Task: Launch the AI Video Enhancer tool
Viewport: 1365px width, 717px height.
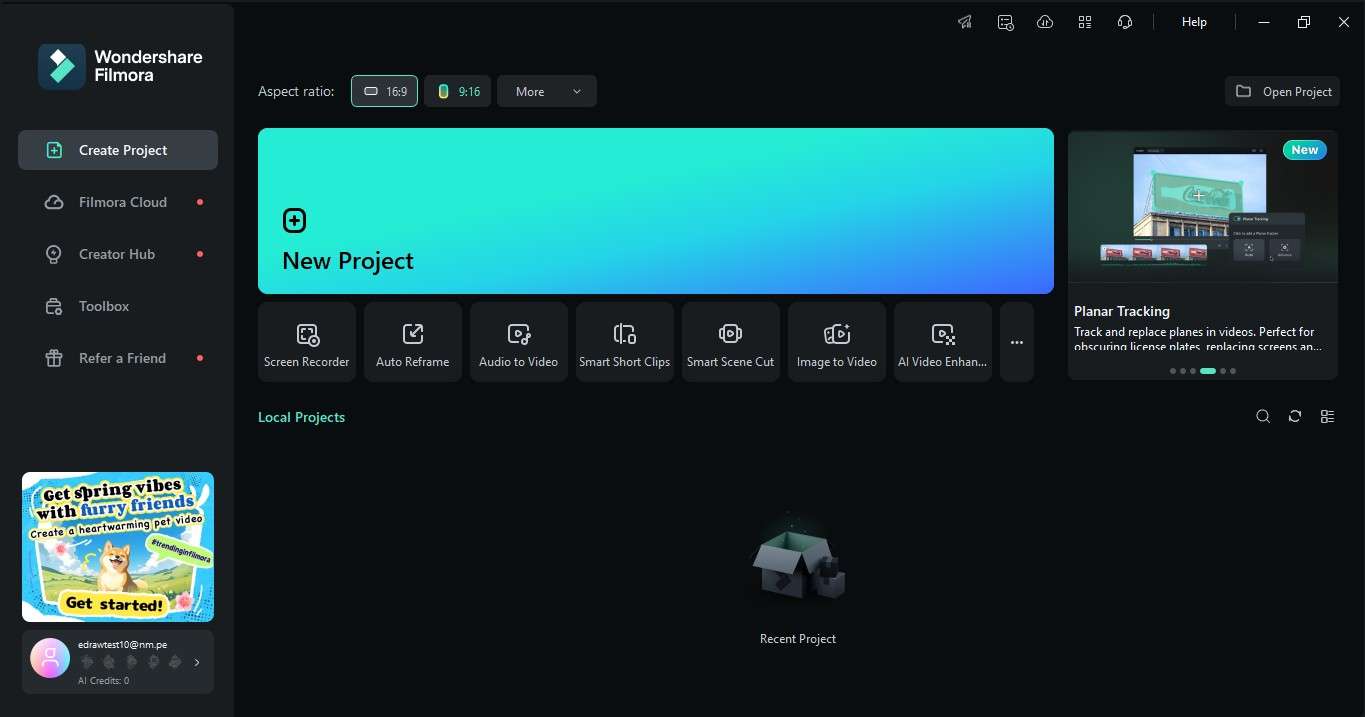Action: (943, 342)
